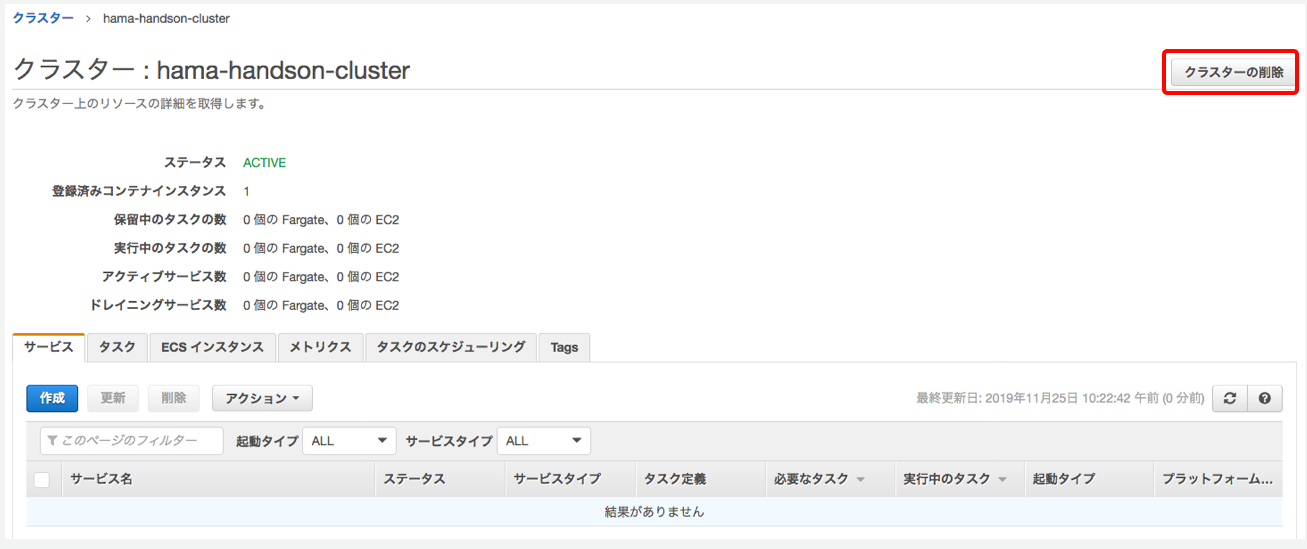
Task: Click the プラットフォーム column header
Action: 1217,480
